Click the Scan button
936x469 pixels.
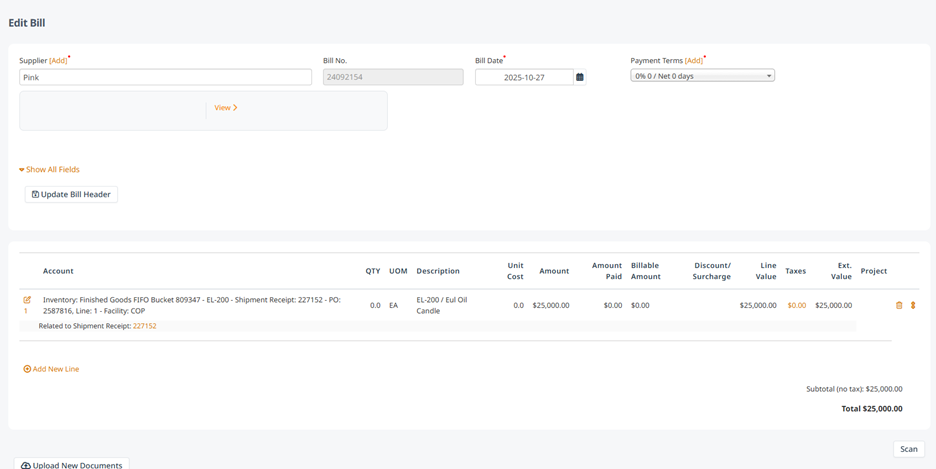pos(909,449)
